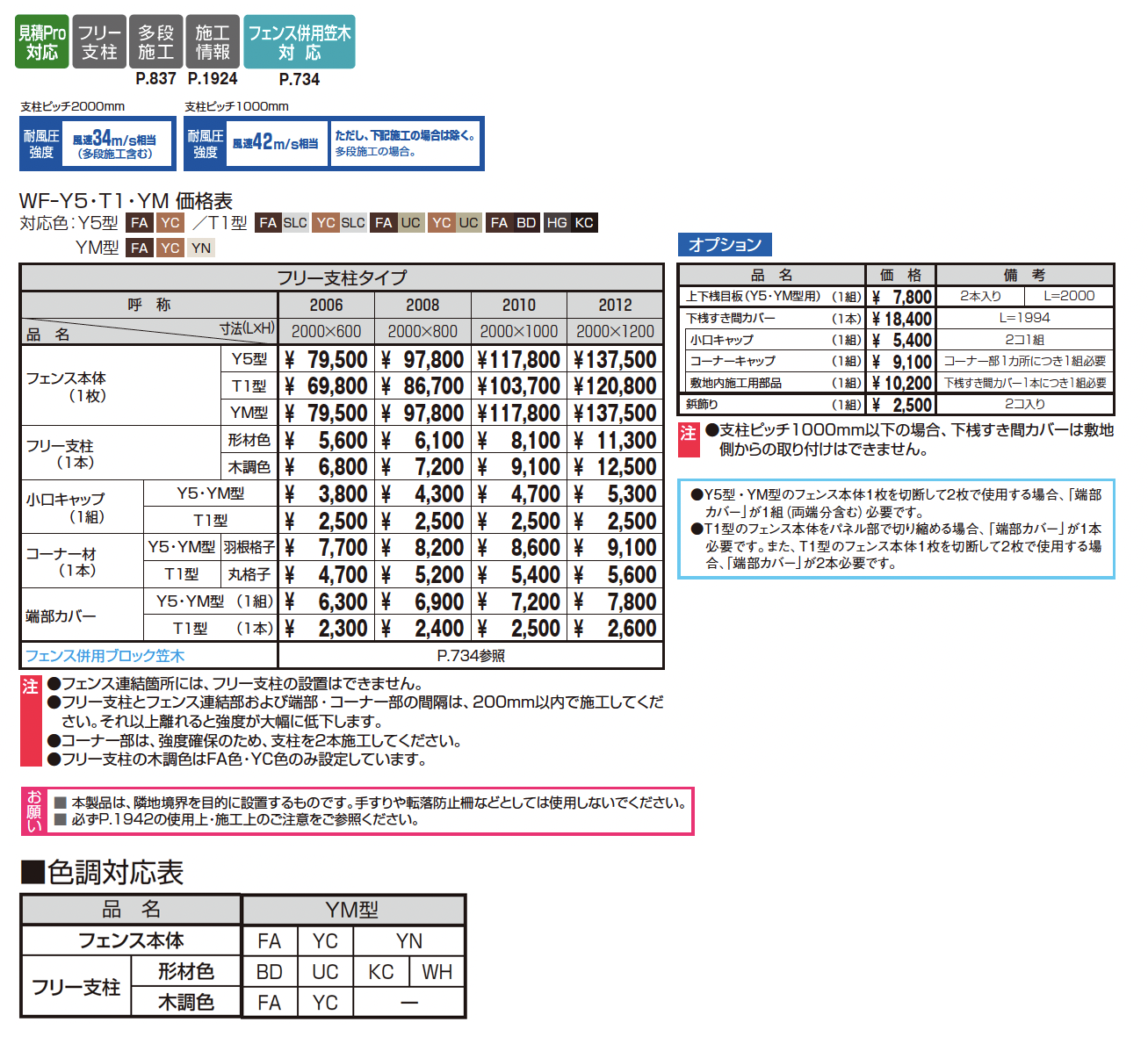Click the blue オプション header tab
Screen dimensions: 1148x1044
(x=725, y=245)
